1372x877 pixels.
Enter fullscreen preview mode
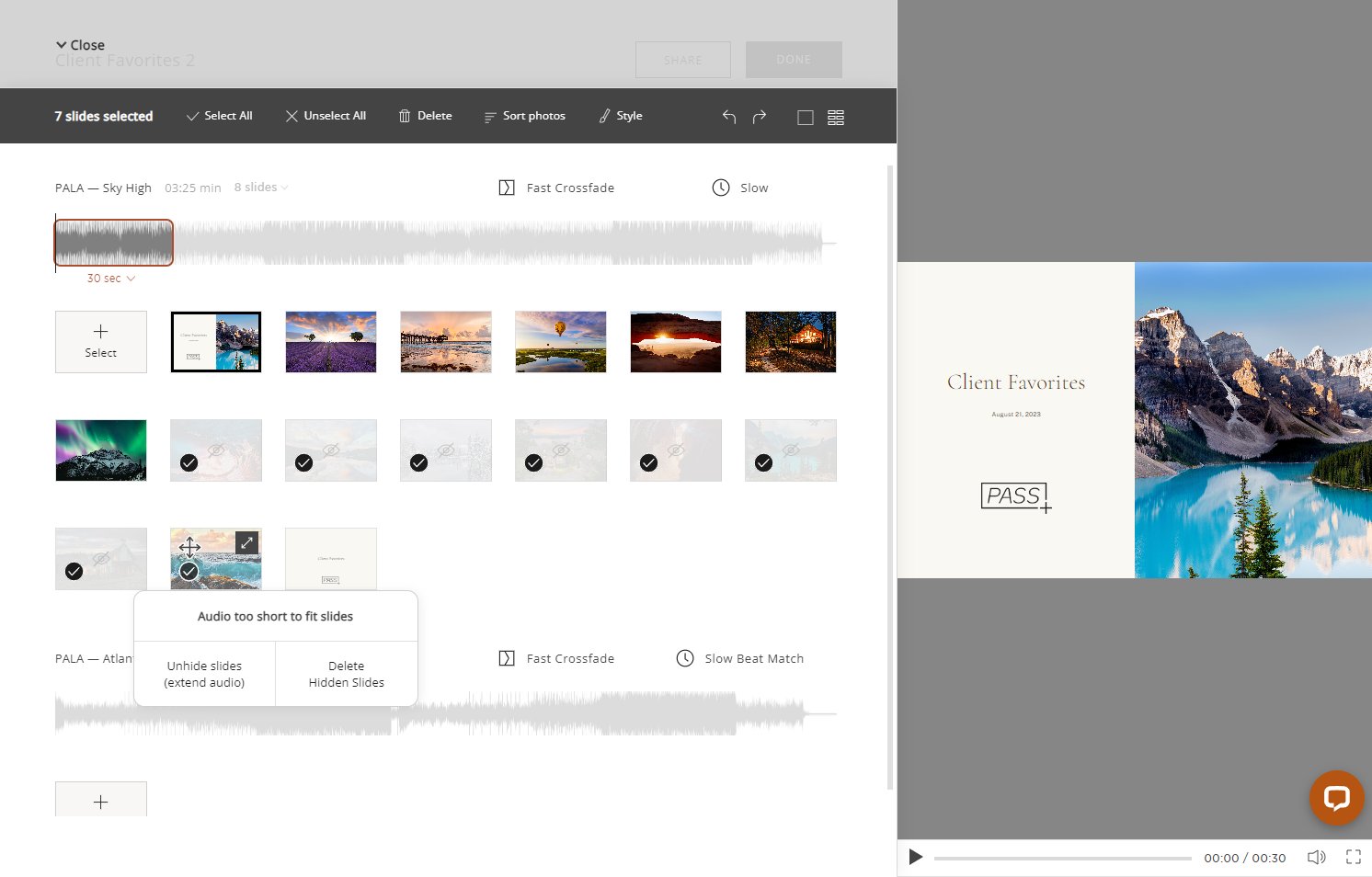(x=1354, y=857)
